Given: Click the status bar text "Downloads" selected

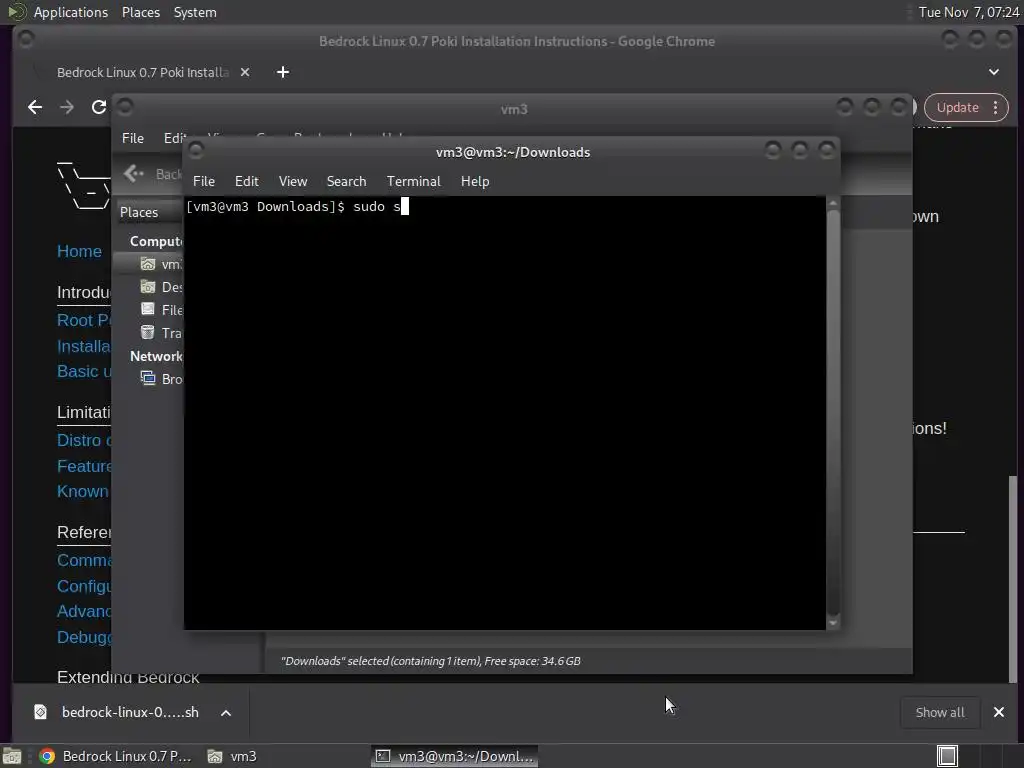Looking at the screenshot, I should click(430, 661).
